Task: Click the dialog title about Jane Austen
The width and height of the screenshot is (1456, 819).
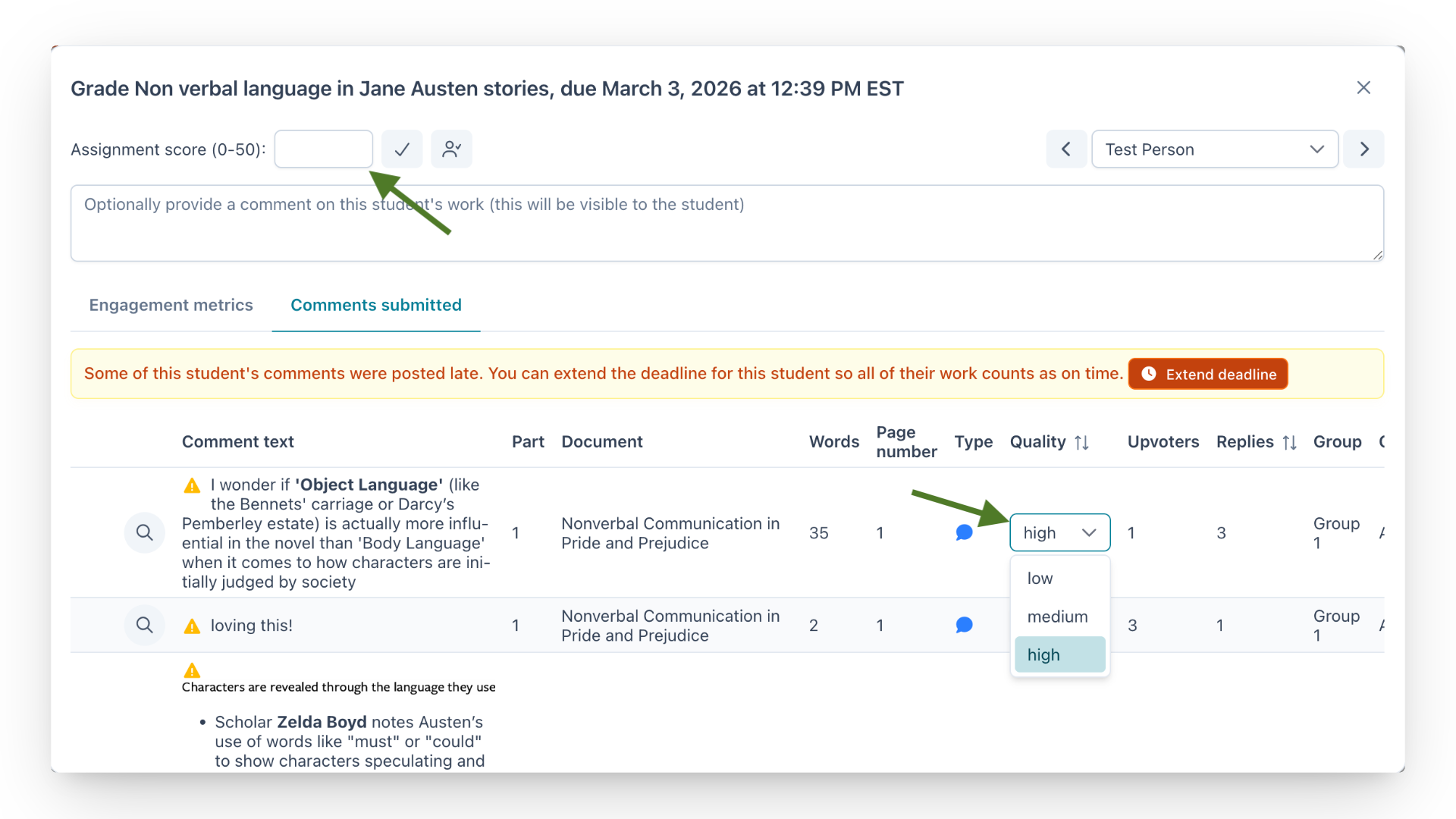Action: pos(487,89)
